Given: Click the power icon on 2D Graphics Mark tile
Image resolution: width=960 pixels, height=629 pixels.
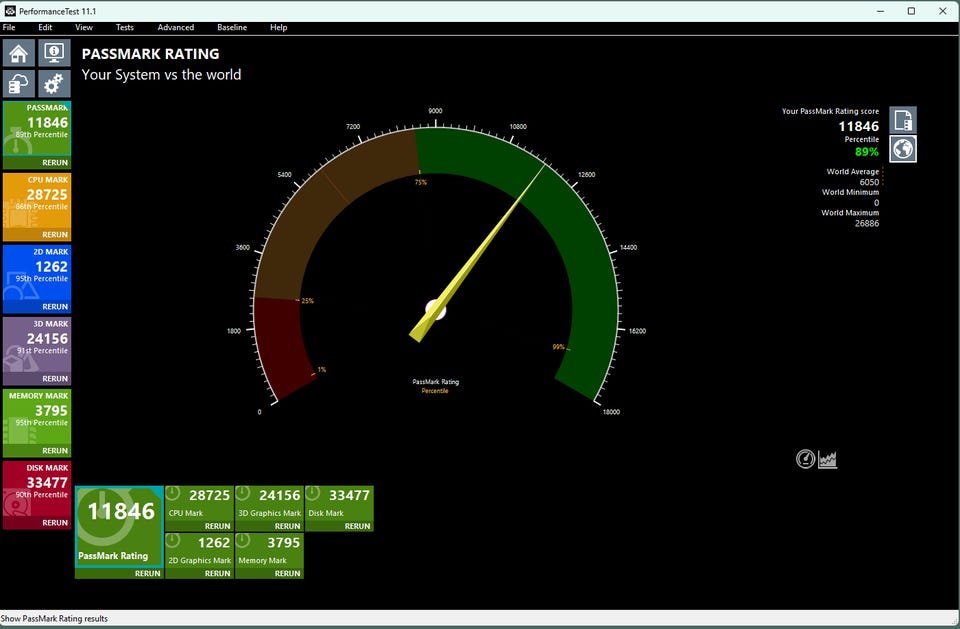Looking at the screenshot, I should pyautogui.click(x=173, y=540).
